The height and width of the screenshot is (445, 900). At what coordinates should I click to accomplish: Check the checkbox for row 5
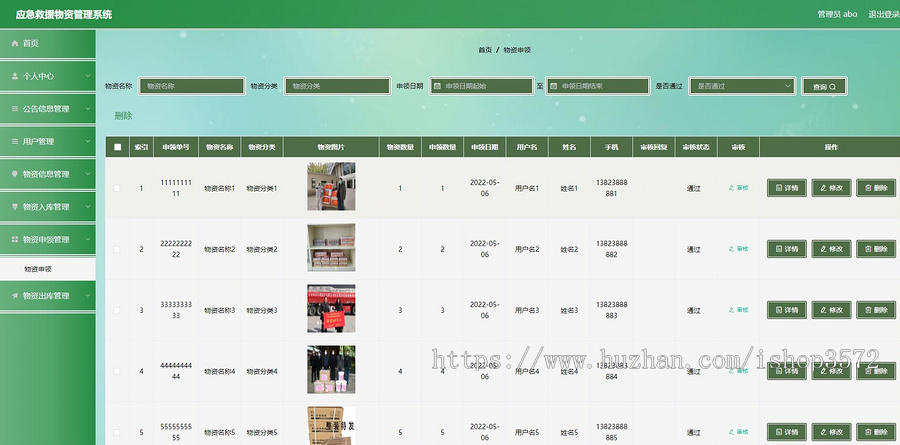tap(117, 432)
